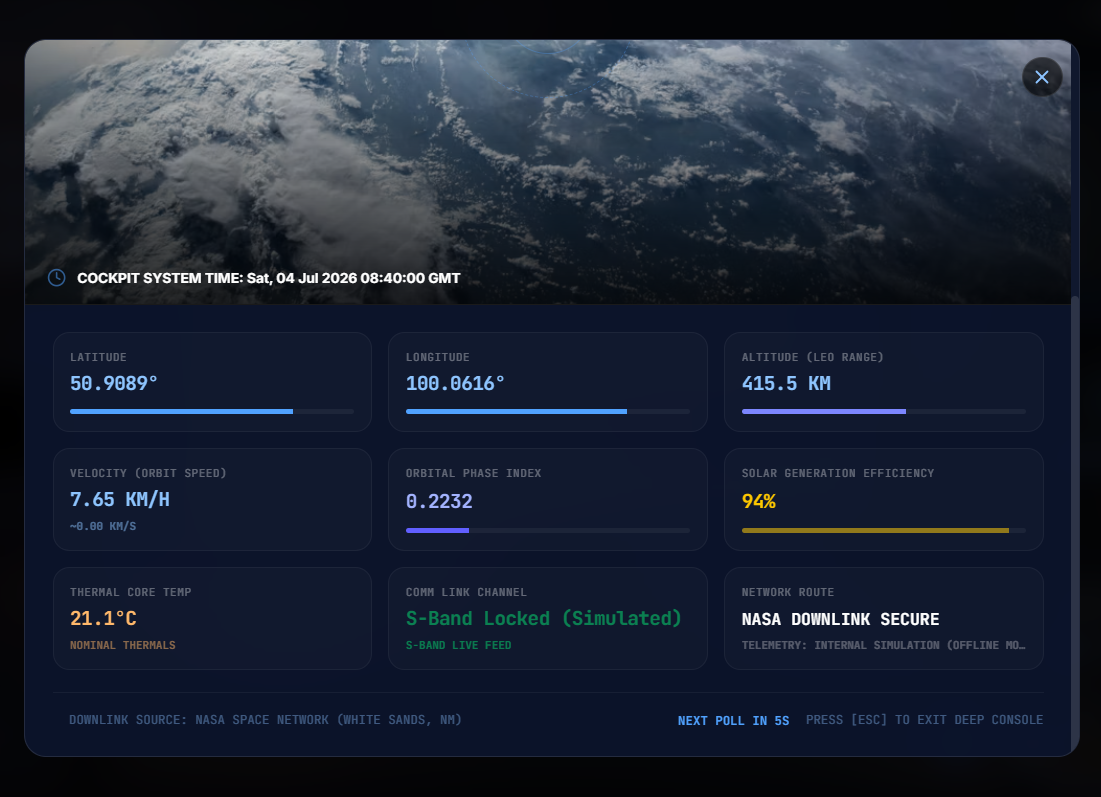This screenshot has height=797, width=1101.
Task: Click the latitude value 50.9089°
Action: (x=114, y=383)
